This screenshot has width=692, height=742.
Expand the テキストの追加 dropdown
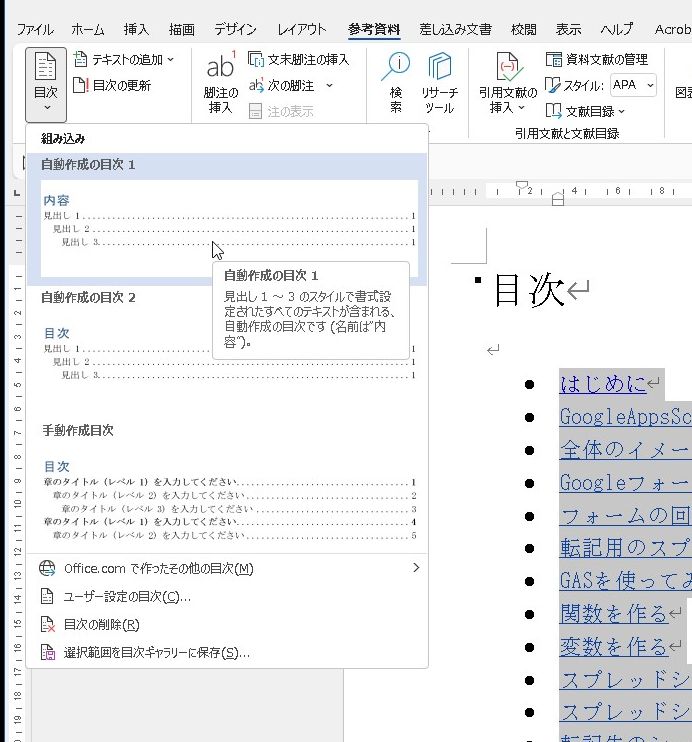[124, 60]
